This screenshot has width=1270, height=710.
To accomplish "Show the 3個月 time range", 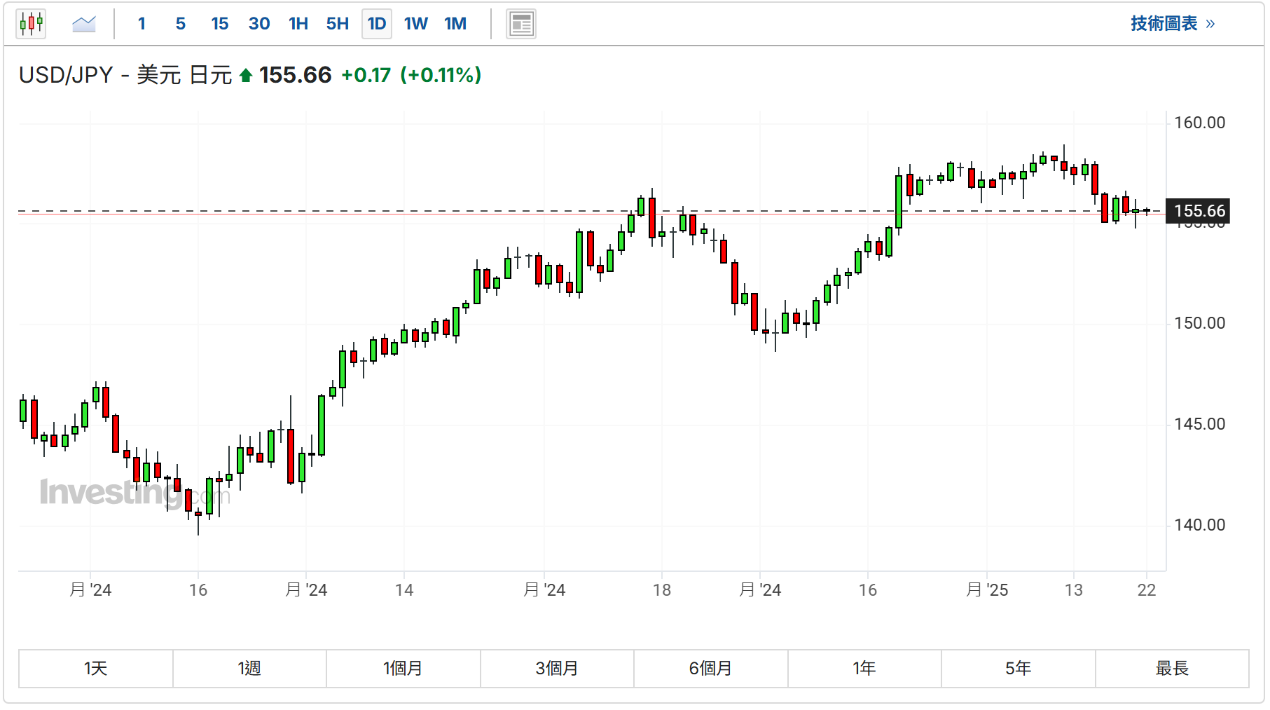I will 557,668.
